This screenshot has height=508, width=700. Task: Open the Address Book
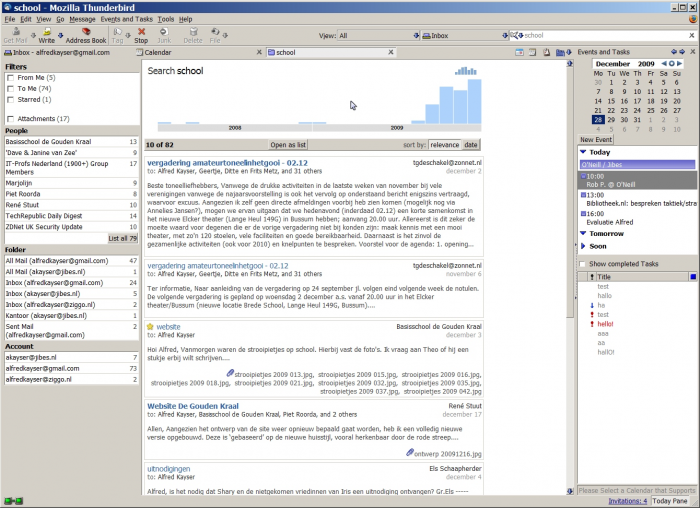tap(86, 35)
